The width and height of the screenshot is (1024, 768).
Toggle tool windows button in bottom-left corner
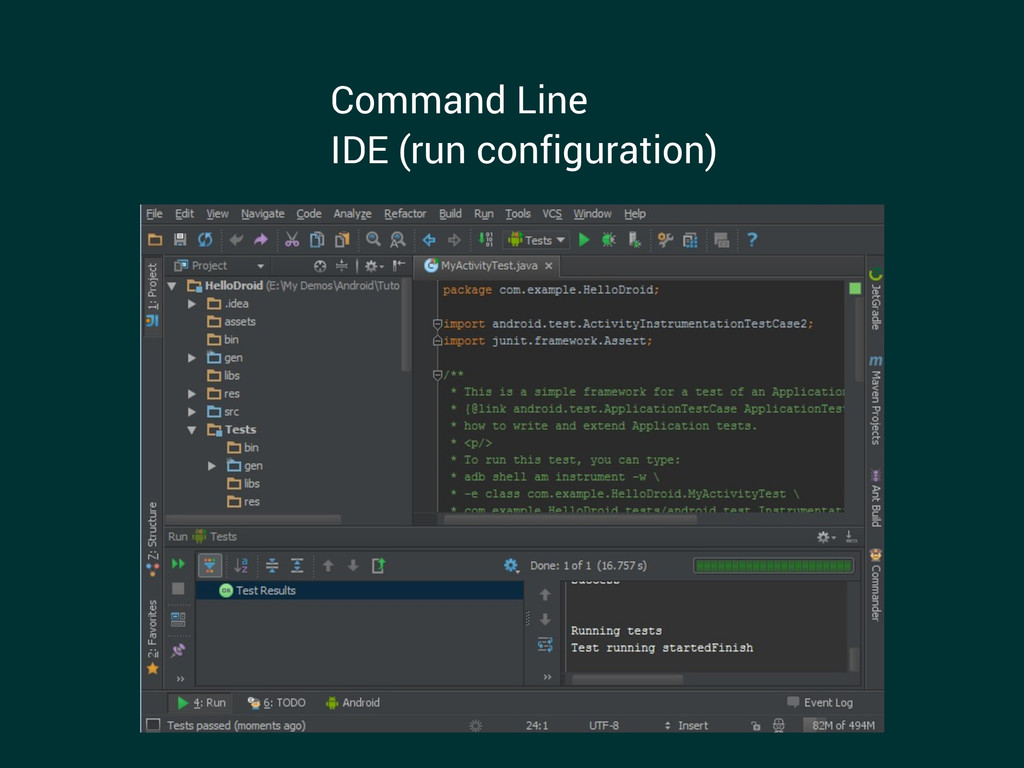[153, 725]
